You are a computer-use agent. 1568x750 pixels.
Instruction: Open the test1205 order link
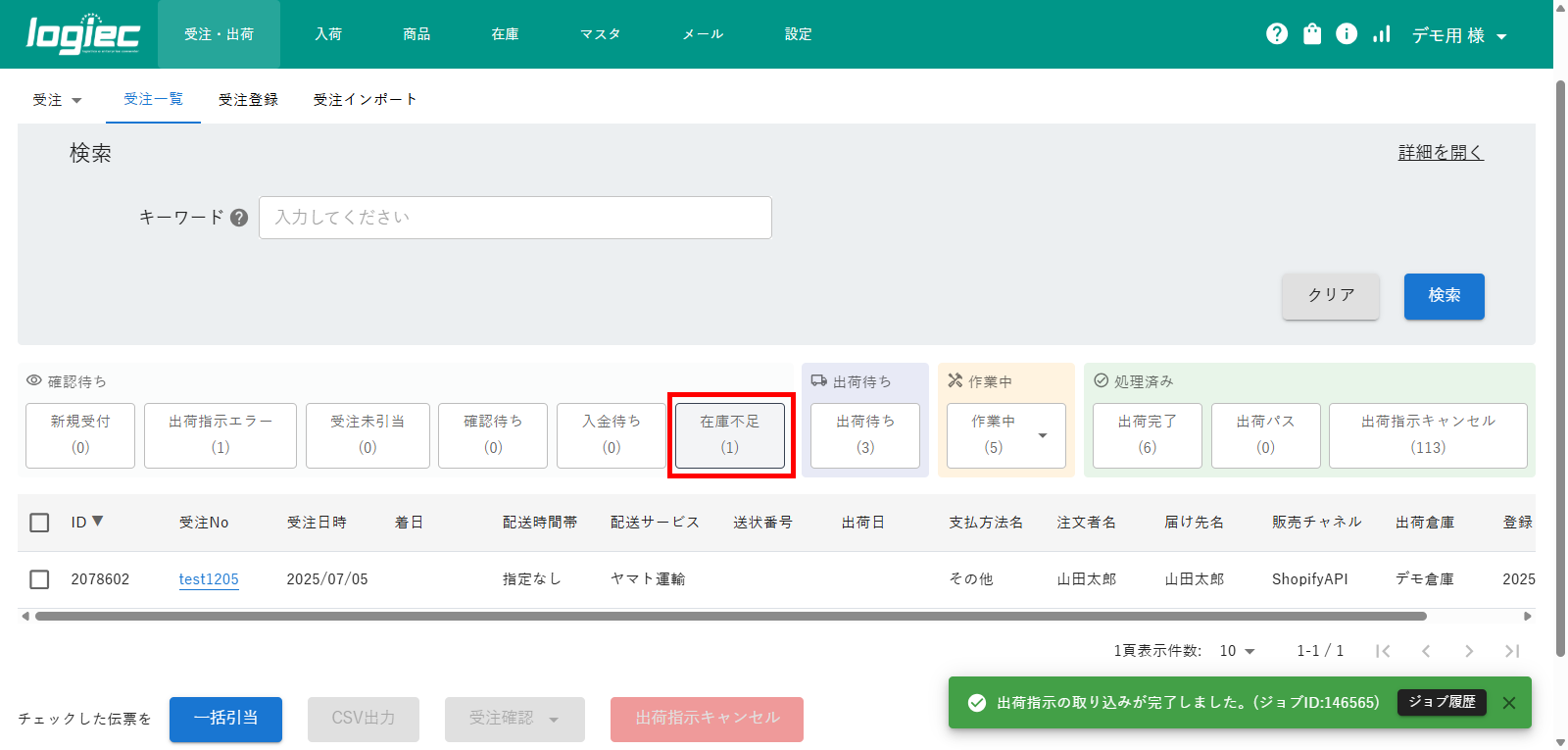tap(209, 579)
